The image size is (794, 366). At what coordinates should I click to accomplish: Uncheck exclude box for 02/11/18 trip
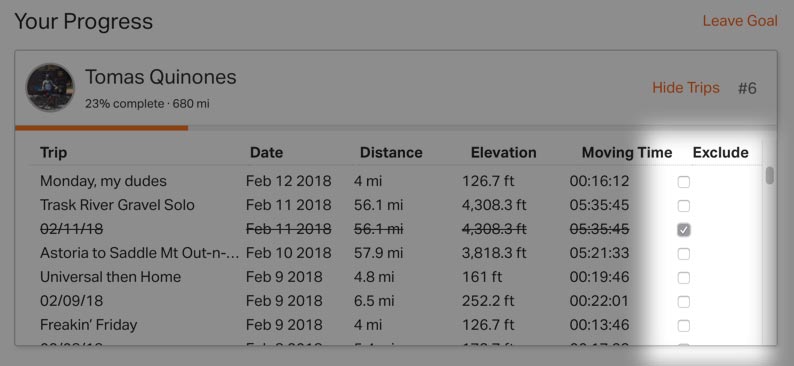click(x=684, y=230)
